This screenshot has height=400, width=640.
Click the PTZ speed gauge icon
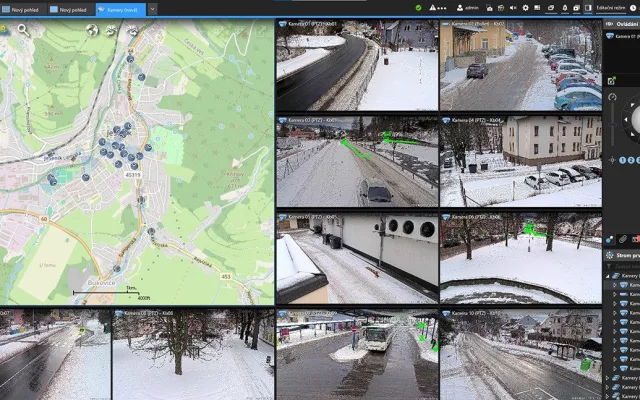tap(612, 97)
